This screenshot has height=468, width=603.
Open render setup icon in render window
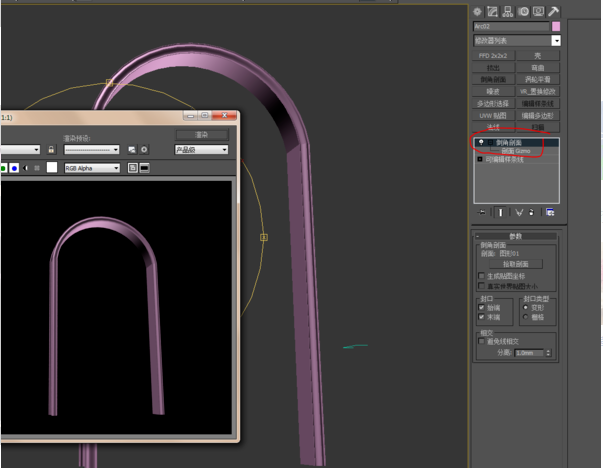(x=132, y=149)
